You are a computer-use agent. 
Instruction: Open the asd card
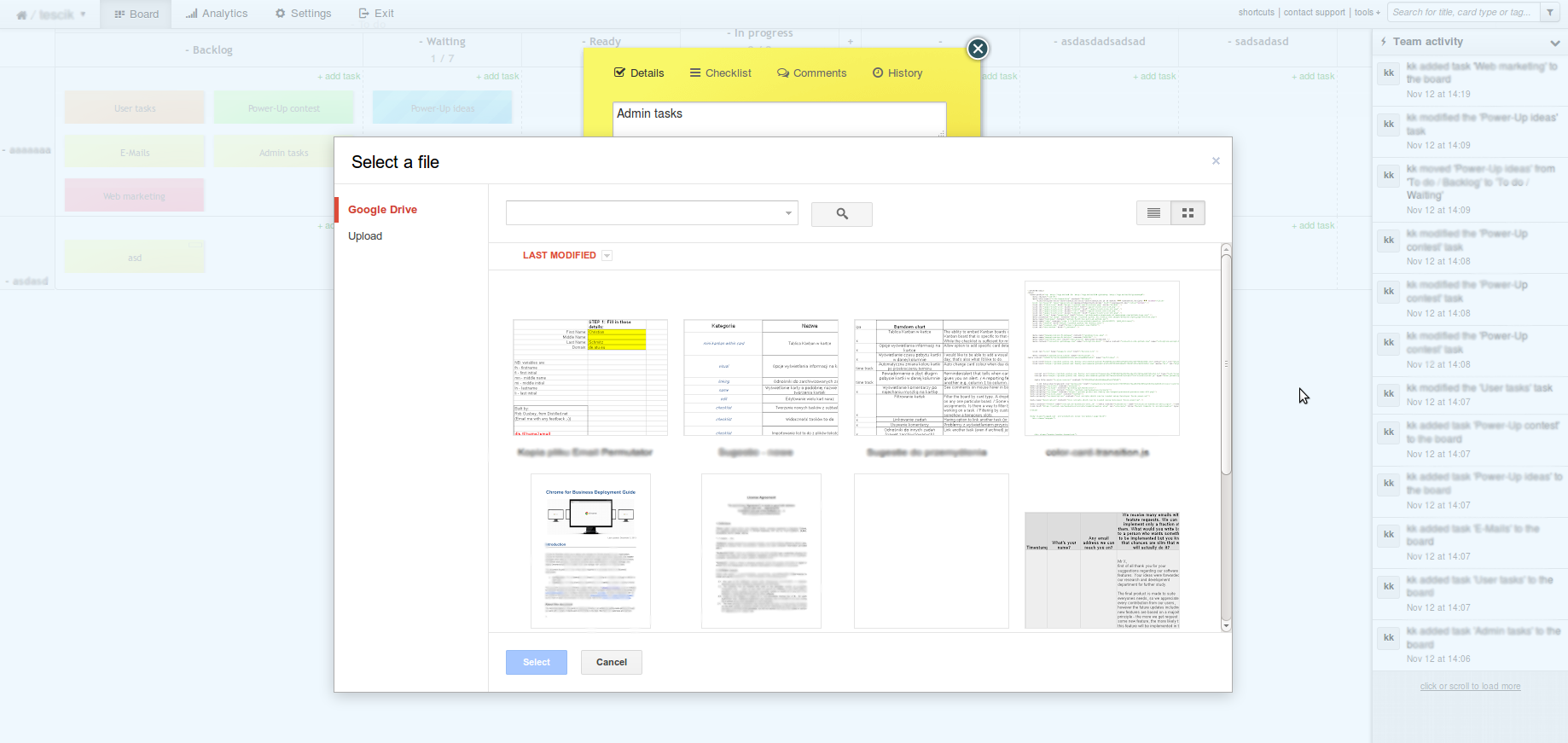135,258
